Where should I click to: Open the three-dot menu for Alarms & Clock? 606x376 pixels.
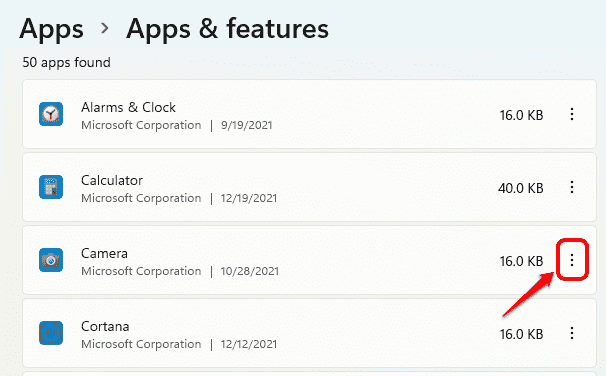[x=572, y=114]
